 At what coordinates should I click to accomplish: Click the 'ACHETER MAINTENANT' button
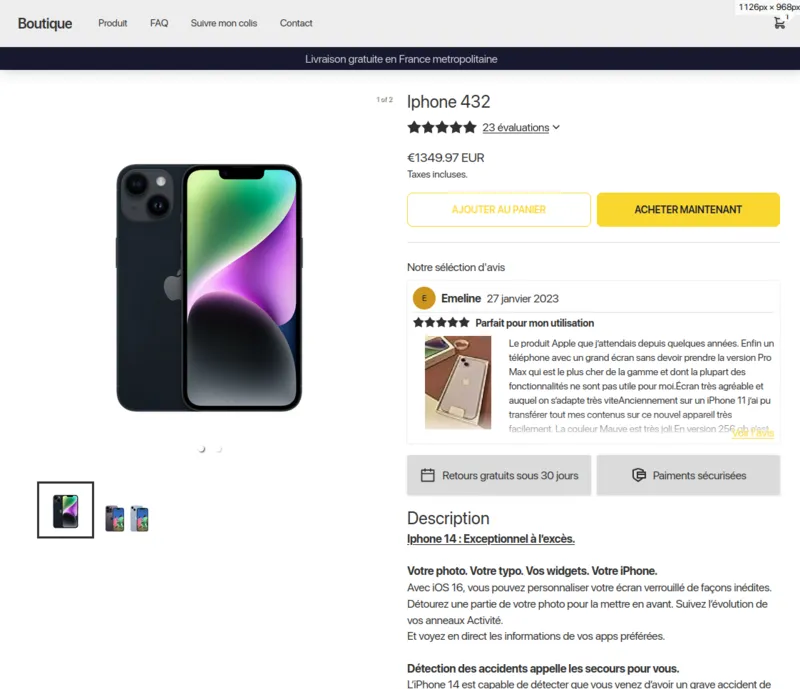[688, 210]
